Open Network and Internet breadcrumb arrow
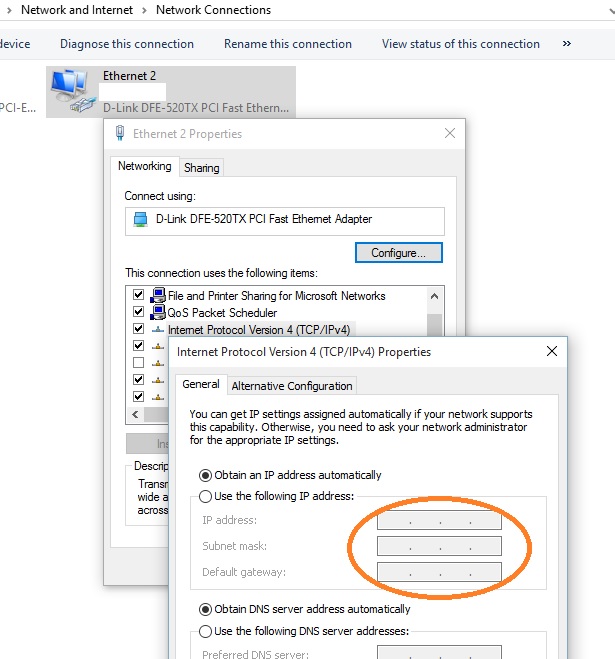This screenshot has height=659, width=615. [9, 10]
